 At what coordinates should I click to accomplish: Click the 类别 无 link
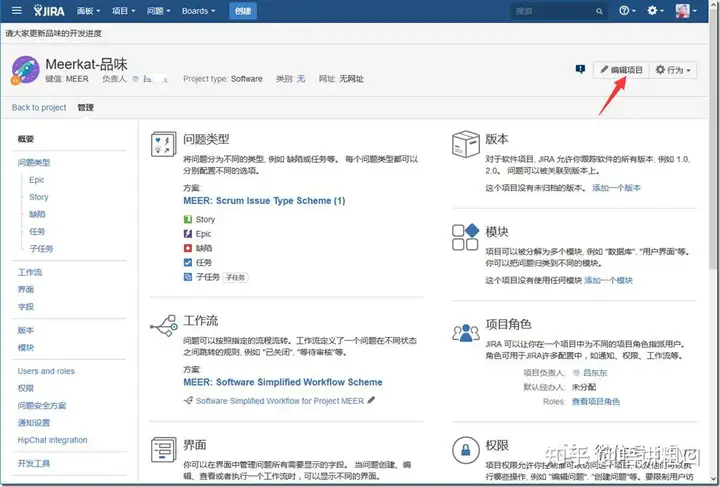click(301, 79)
